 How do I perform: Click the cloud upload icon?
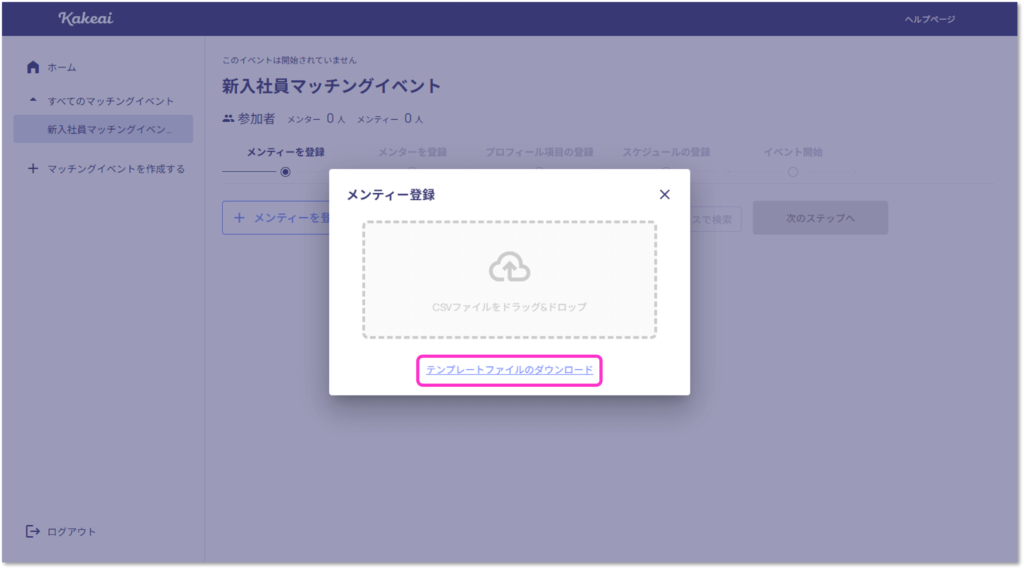[x=509, y=267]
